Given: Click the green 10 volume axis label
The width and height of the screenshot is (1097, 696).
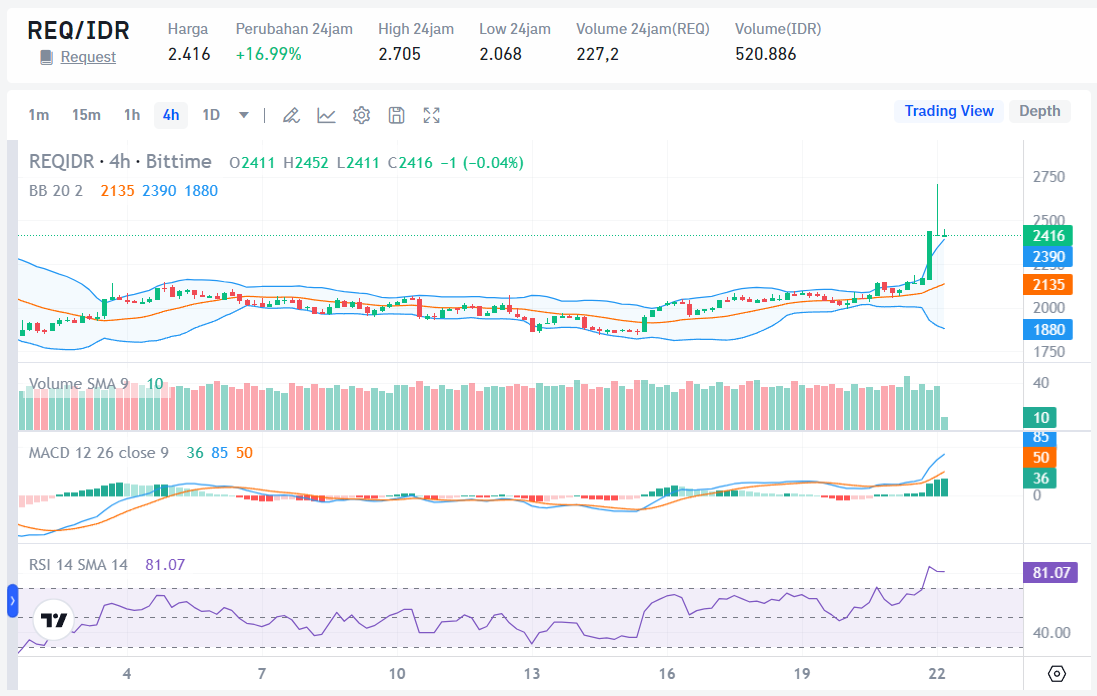Looking at the screenshot, I should (x=1040, y=418).
